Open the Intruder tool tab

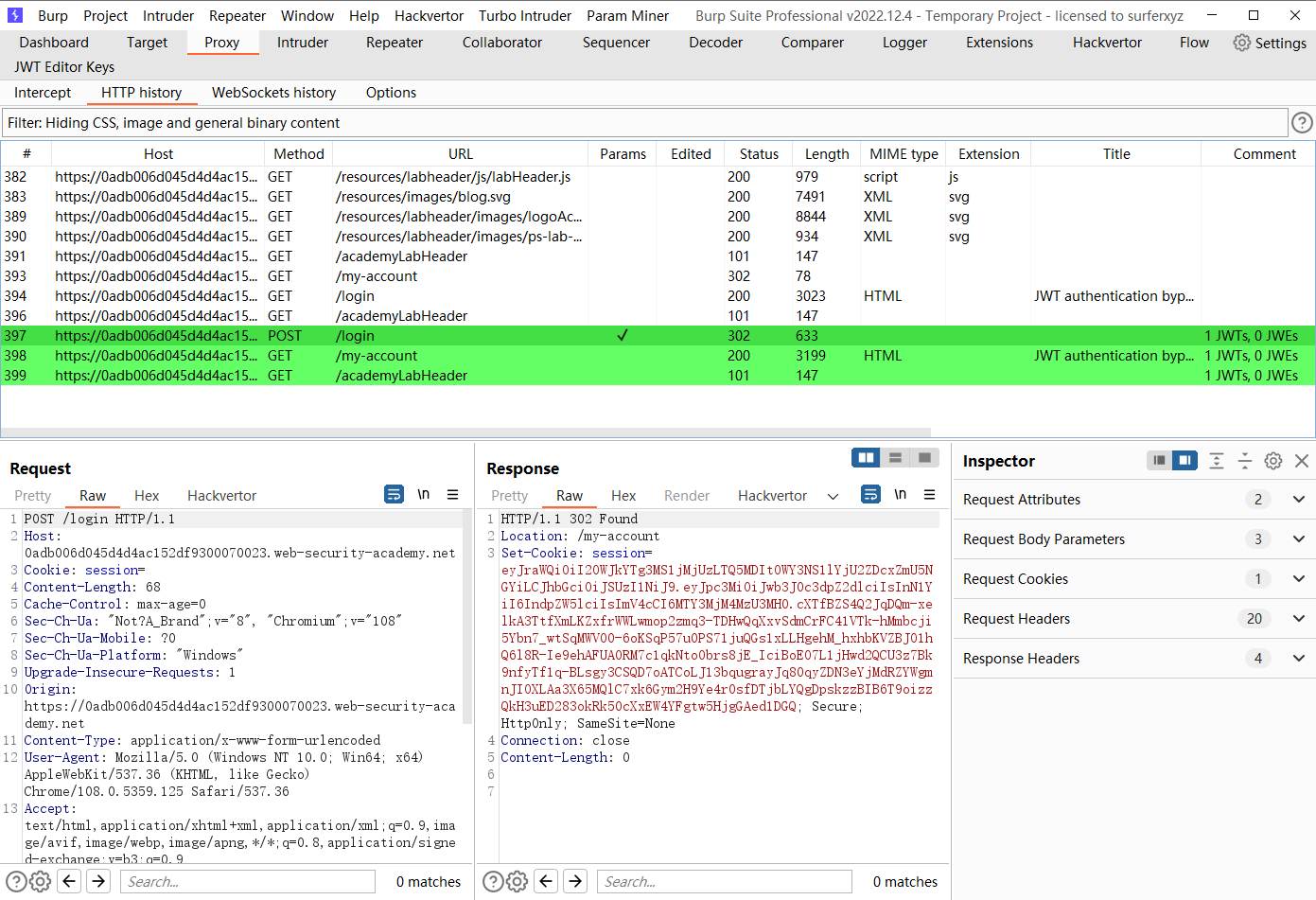click(x=303, y=43)
